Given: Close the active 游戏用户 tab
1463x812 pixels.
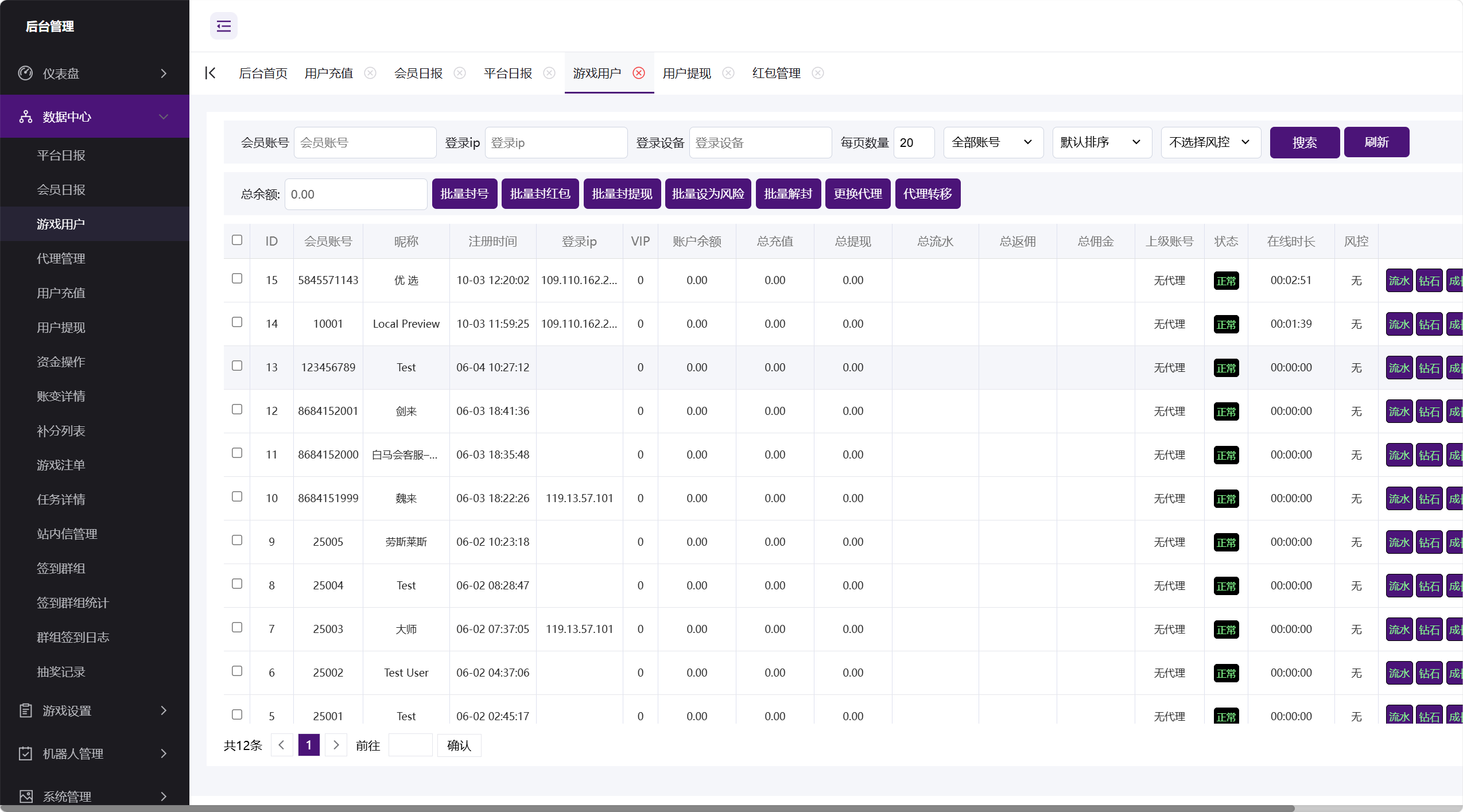Looking at the screenshot, I should coord(639,73).
